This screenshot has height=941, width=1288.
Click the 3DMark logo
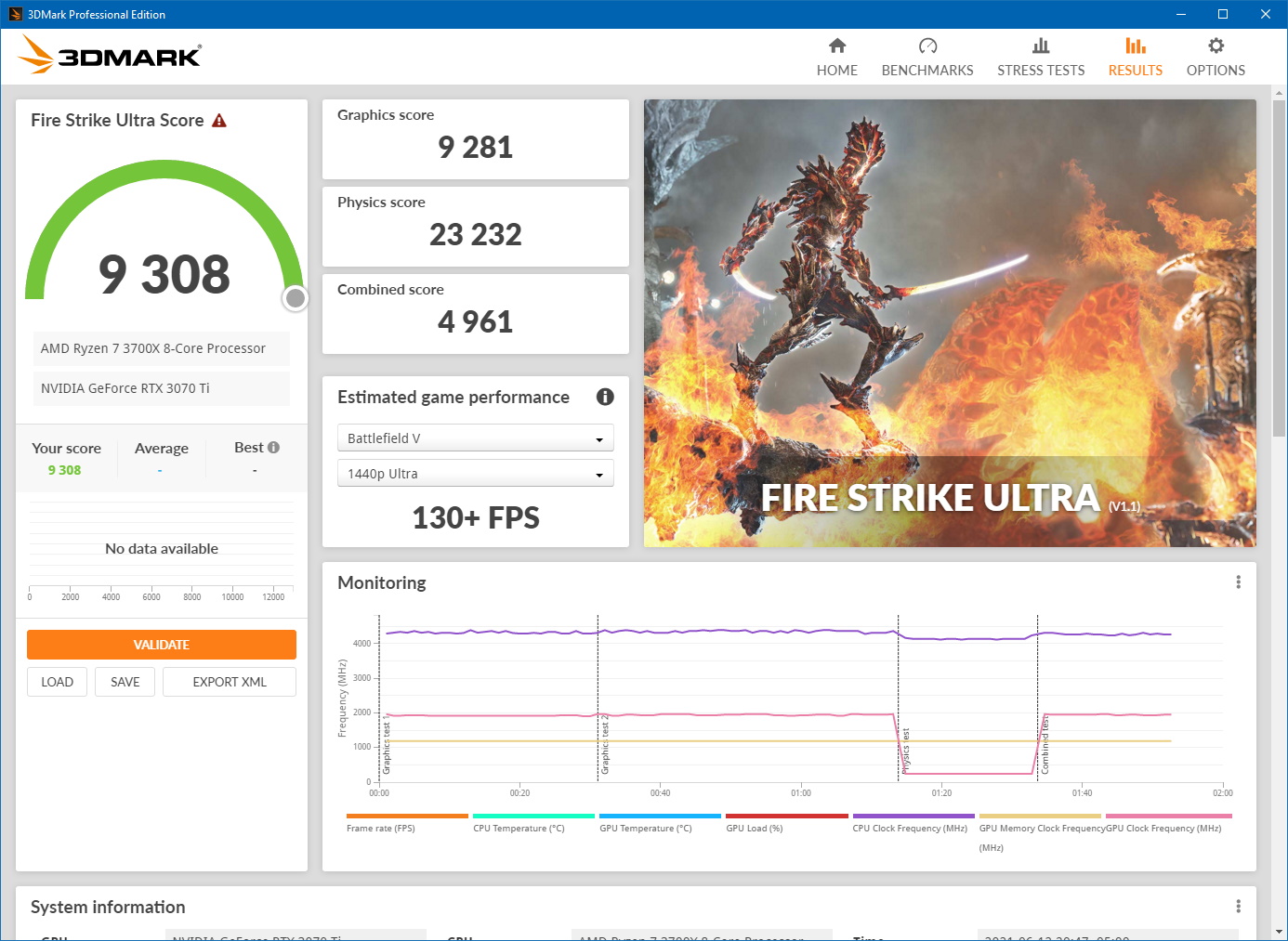click(110, 56)
